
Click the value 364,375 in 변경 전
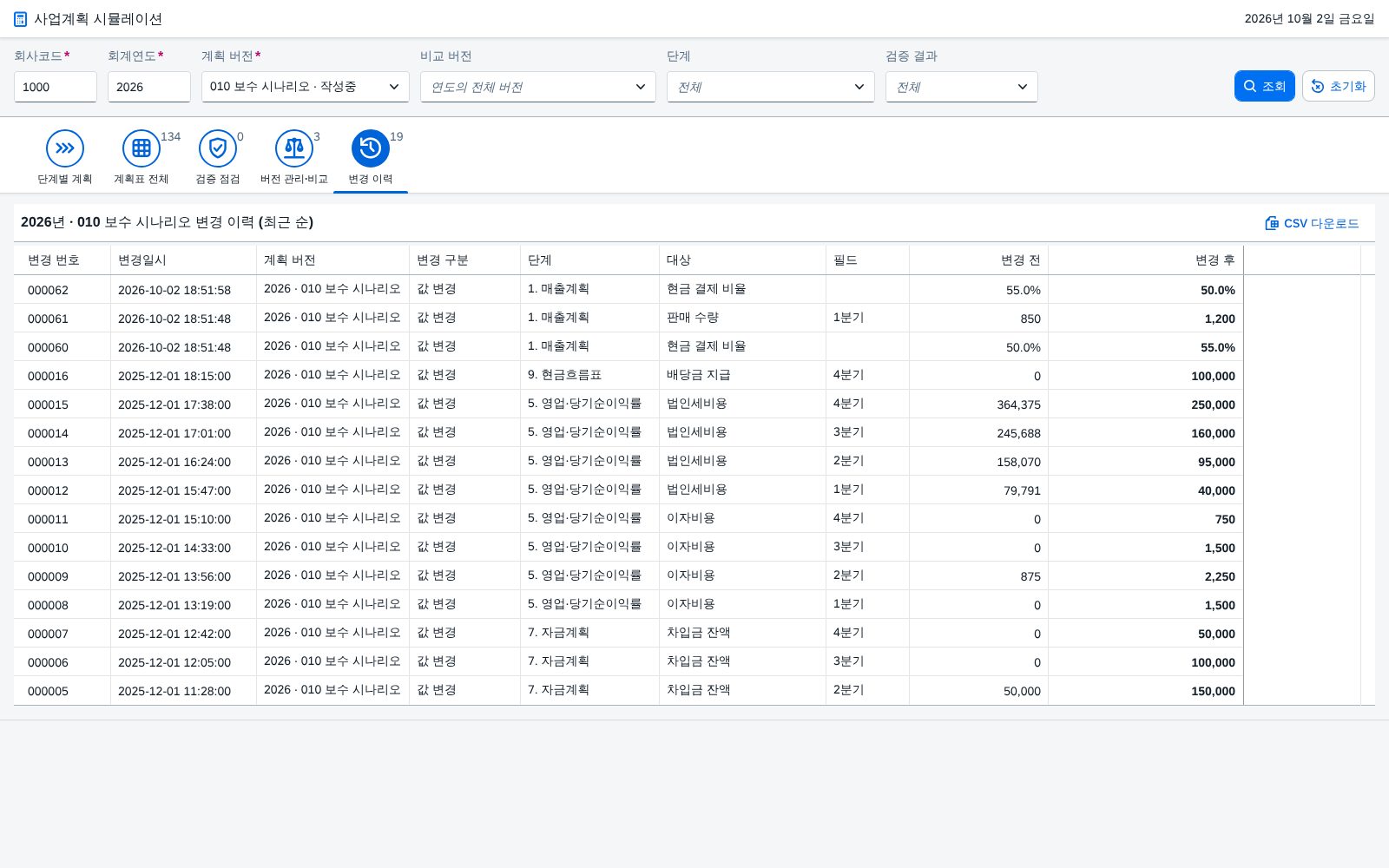(x=1018, y=404)
